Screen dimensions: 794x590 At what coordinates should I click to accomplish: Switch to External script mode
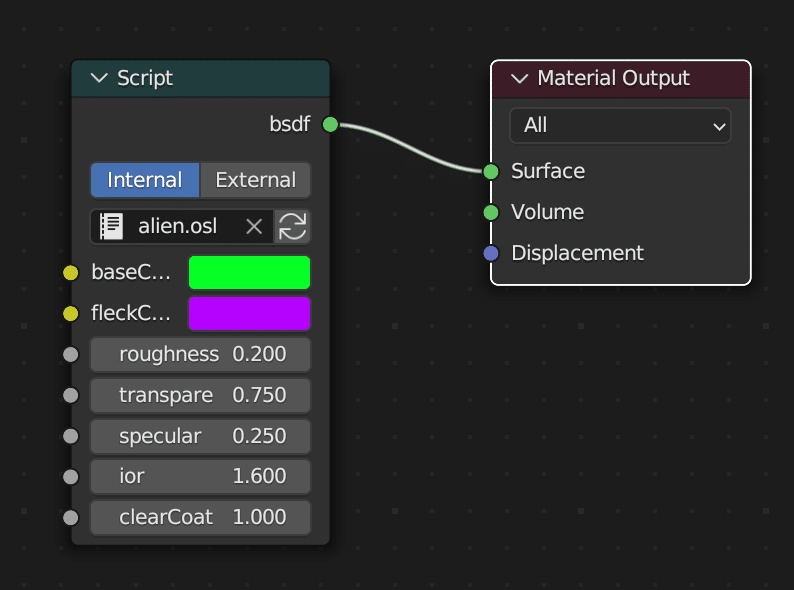coord(255,180)
